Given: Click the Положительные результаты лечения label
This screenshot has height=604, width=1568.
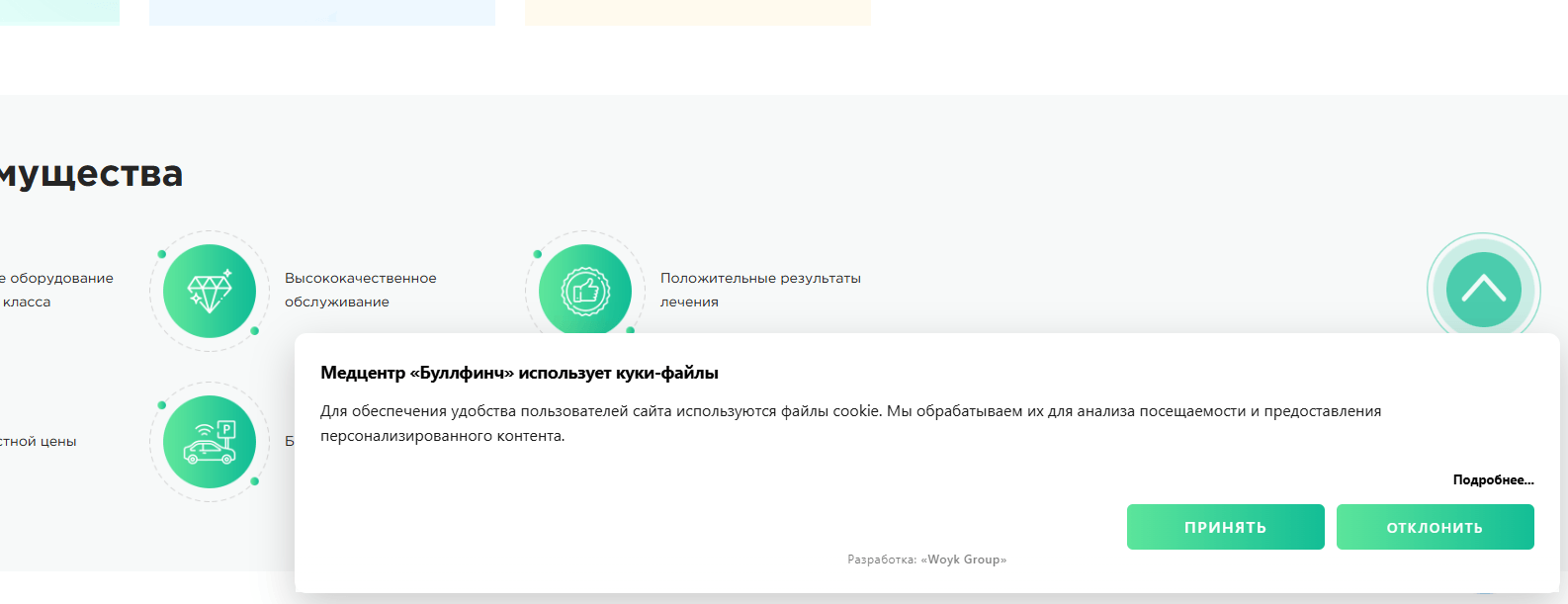Looking at the screenshot, I should (759, 290).
